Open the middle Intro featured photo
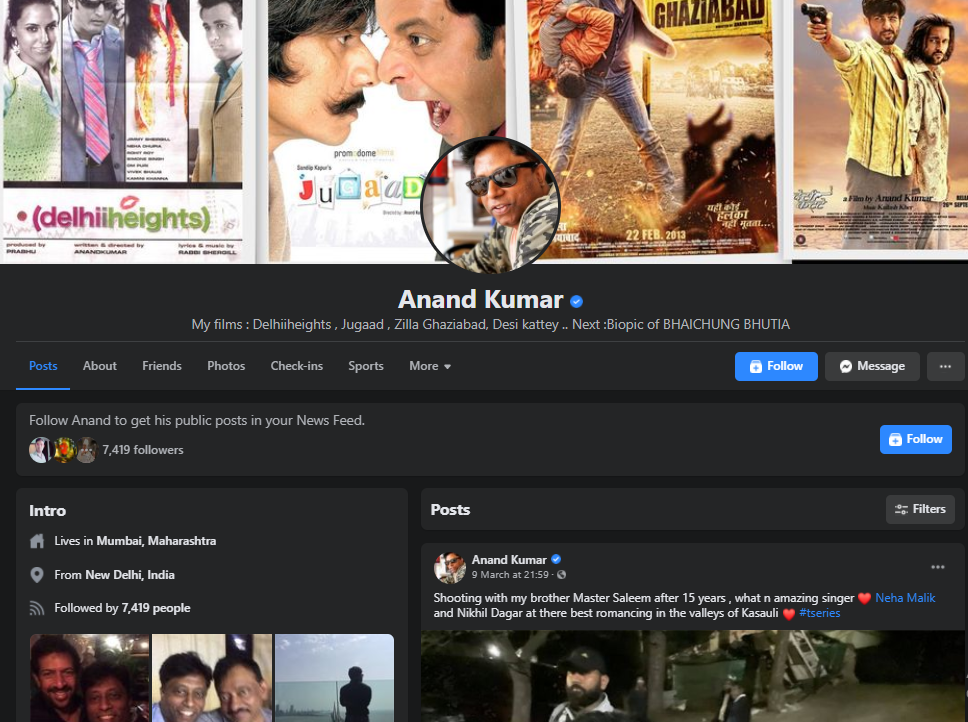 [212, 678]
